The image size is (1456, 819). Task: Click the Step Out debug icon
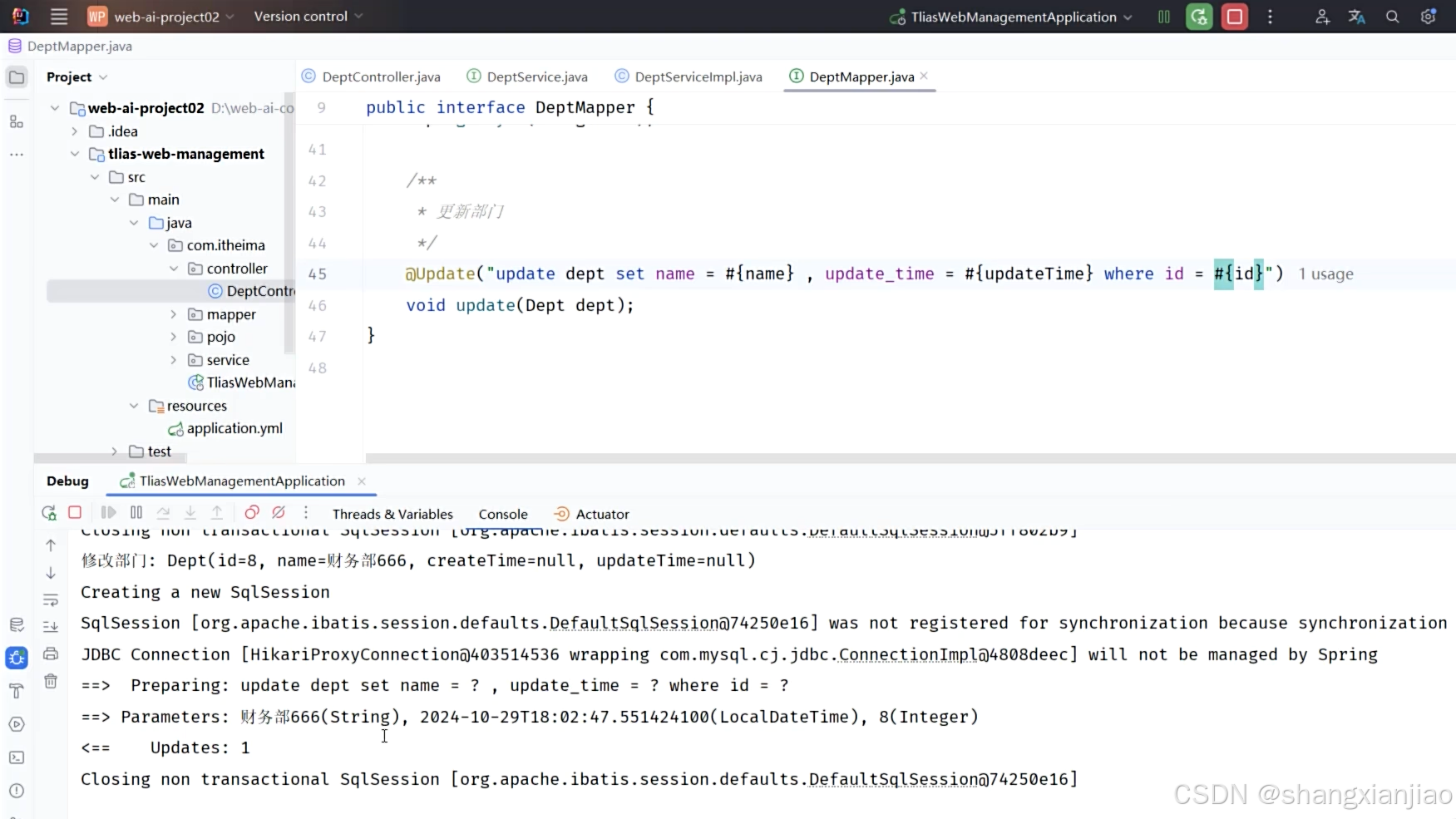pyautogui.click(x=217, y=513)
